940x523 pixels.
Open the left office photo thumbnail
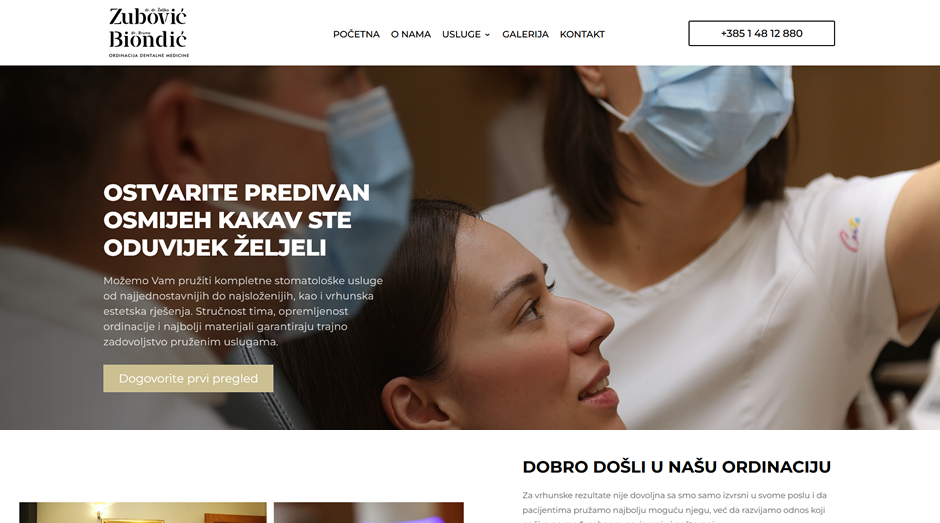tap(143, 513)
